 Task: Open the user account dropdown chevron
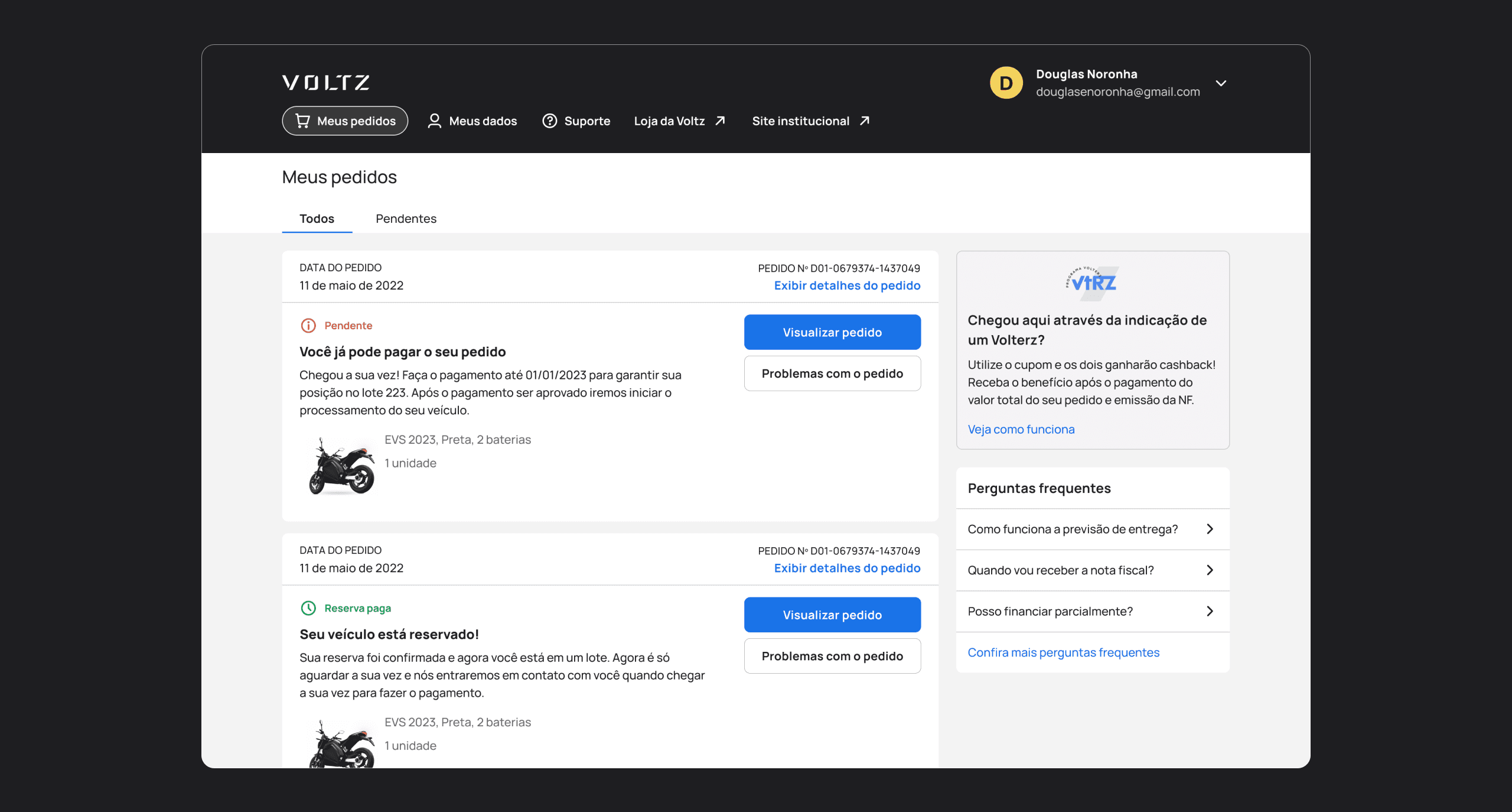coord(1221,83)
